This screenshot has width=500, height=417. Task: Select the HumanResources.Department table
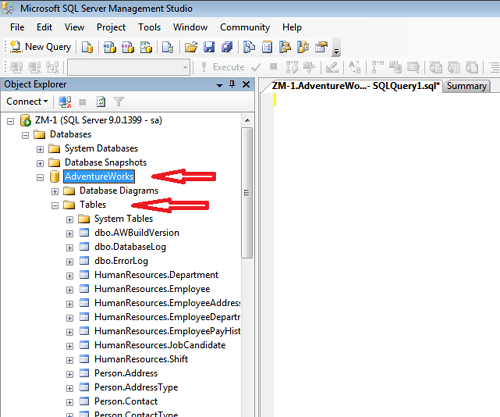156,275
